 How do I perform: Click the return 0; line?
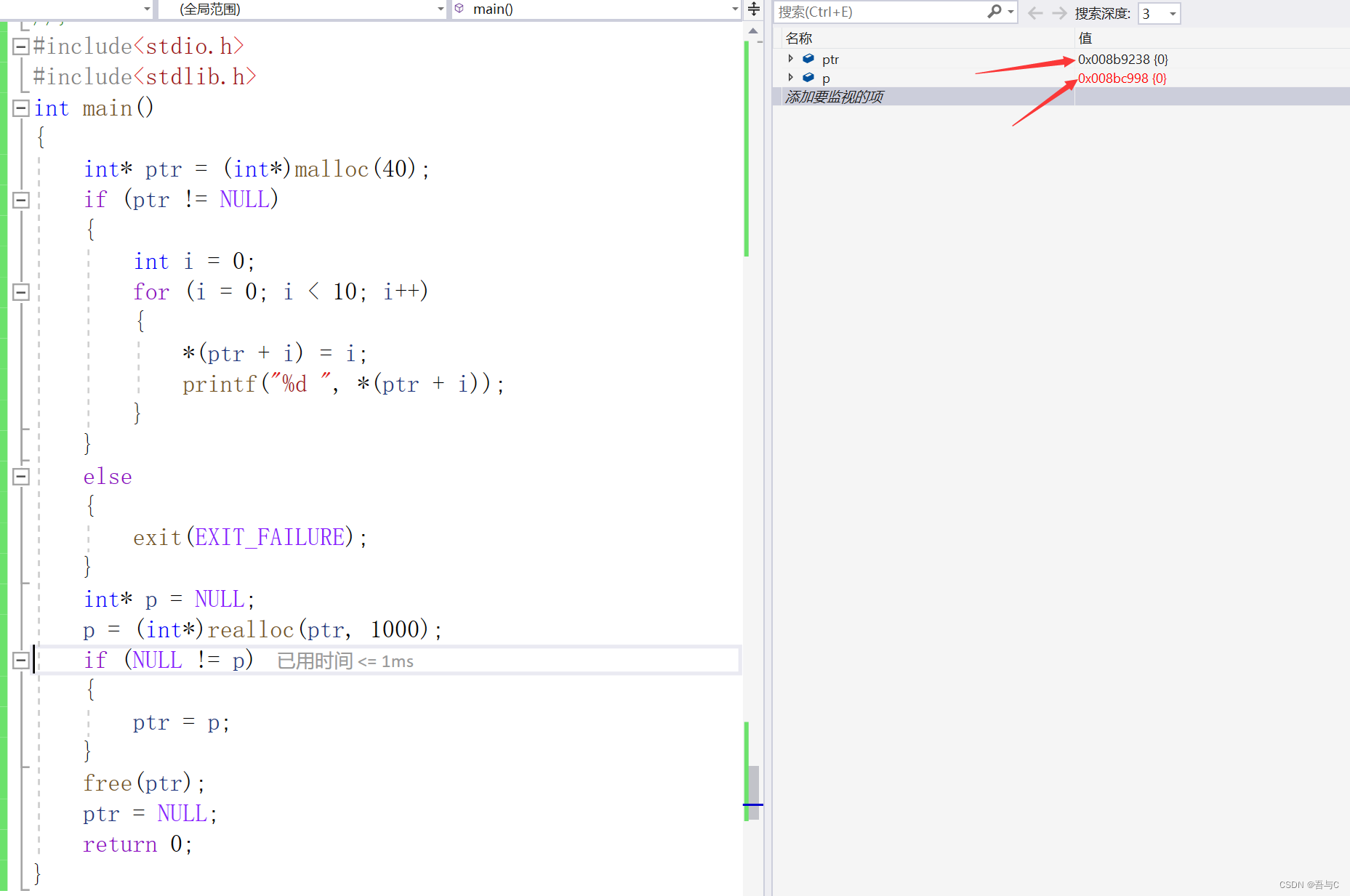[x=137, y=844]
